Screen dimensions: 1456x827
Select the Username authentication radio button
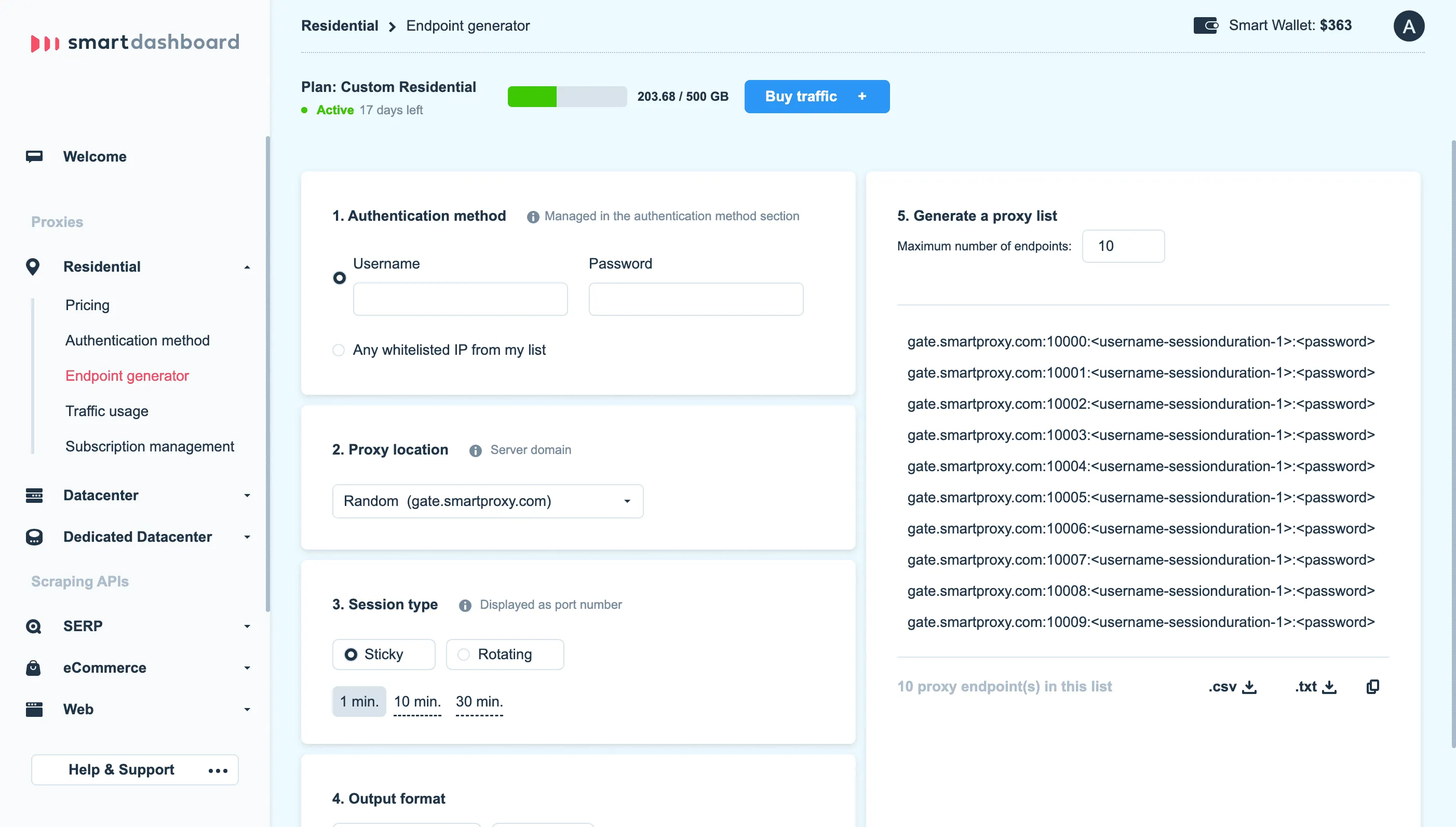pos(339,278)
